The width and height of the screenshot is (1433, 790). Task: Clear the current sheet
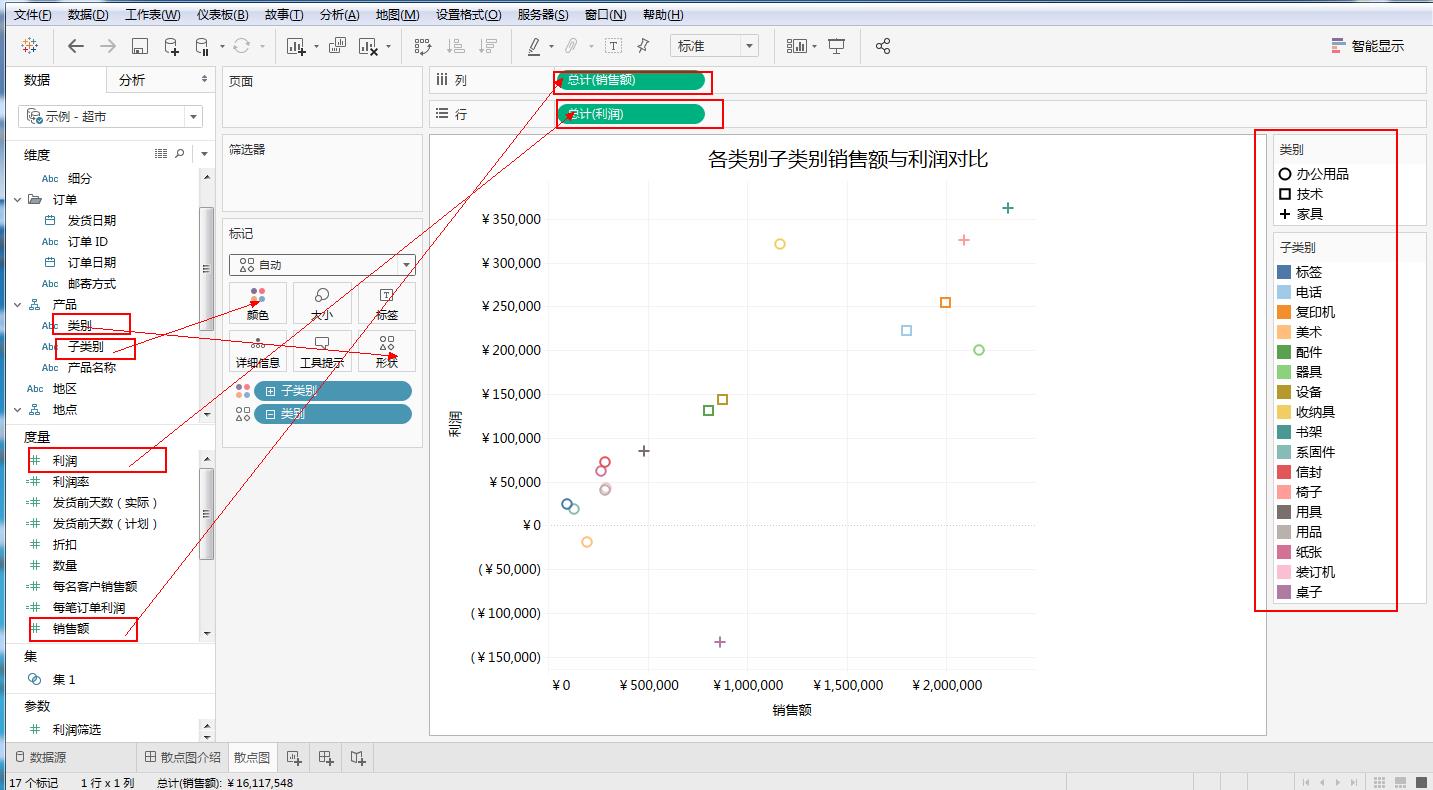tap(368, 46)
